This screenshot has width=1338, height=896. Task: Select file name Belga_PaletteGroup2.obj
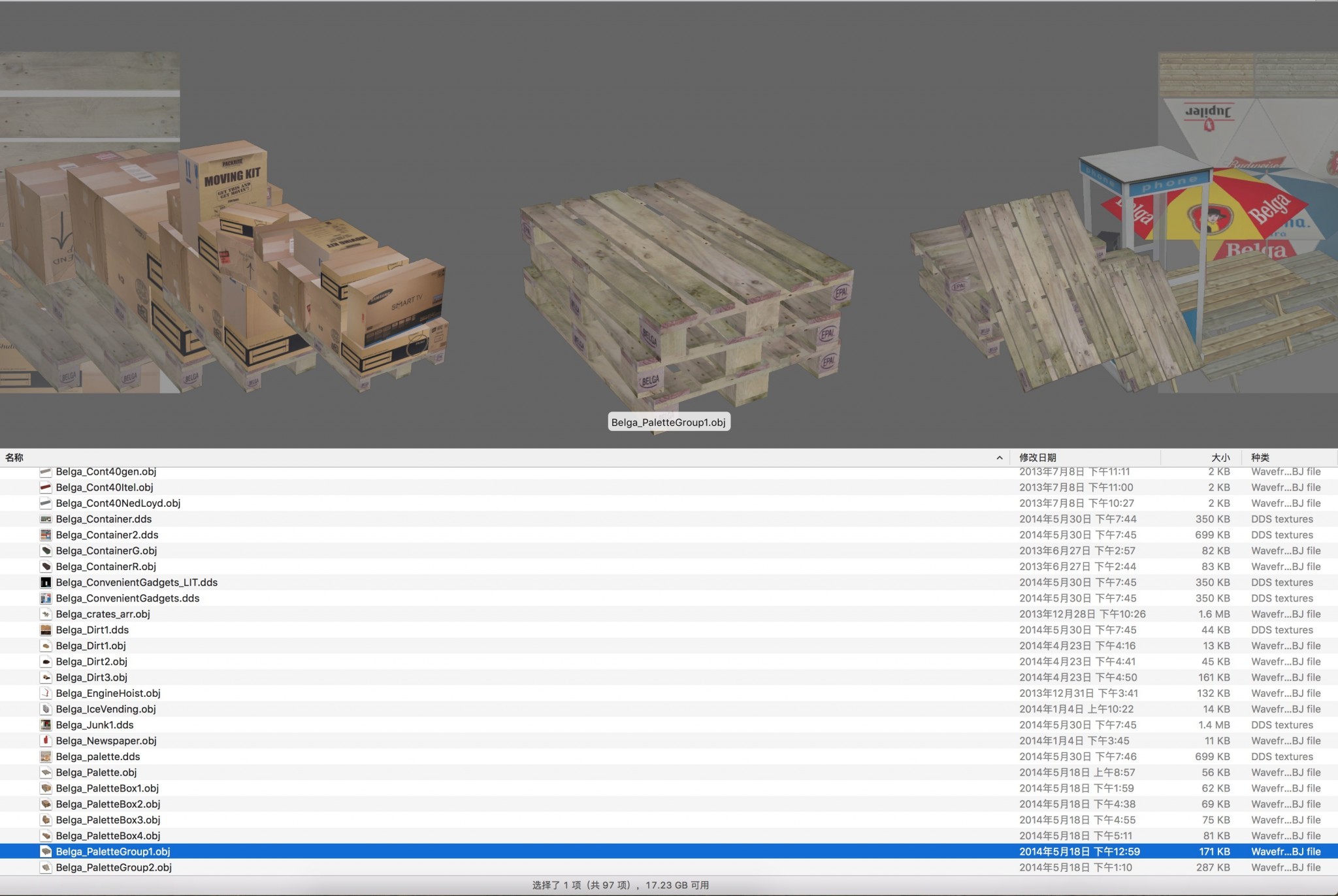[114, 867]
